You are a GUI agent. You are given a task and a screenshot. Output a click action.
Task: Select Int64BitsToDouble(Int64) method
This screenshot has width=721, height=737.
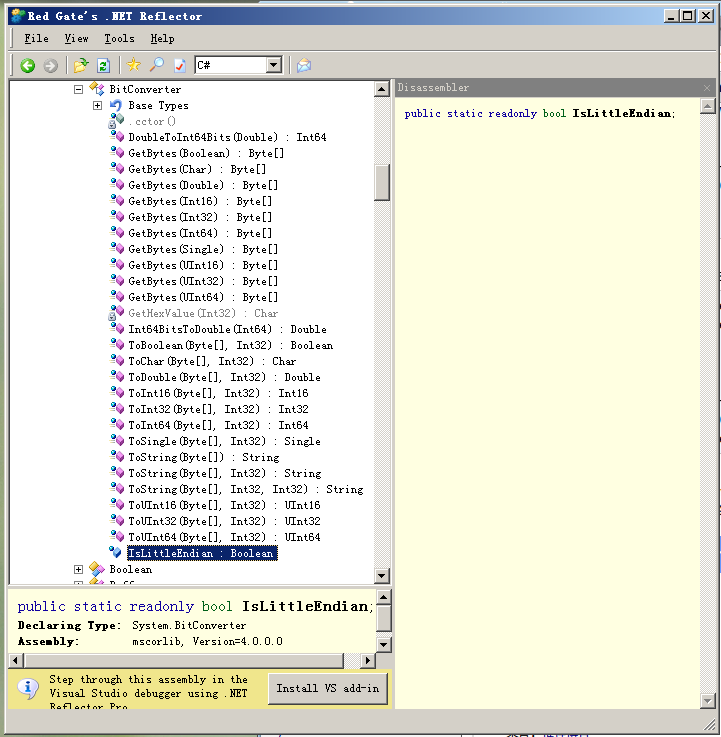pos(227,329)
